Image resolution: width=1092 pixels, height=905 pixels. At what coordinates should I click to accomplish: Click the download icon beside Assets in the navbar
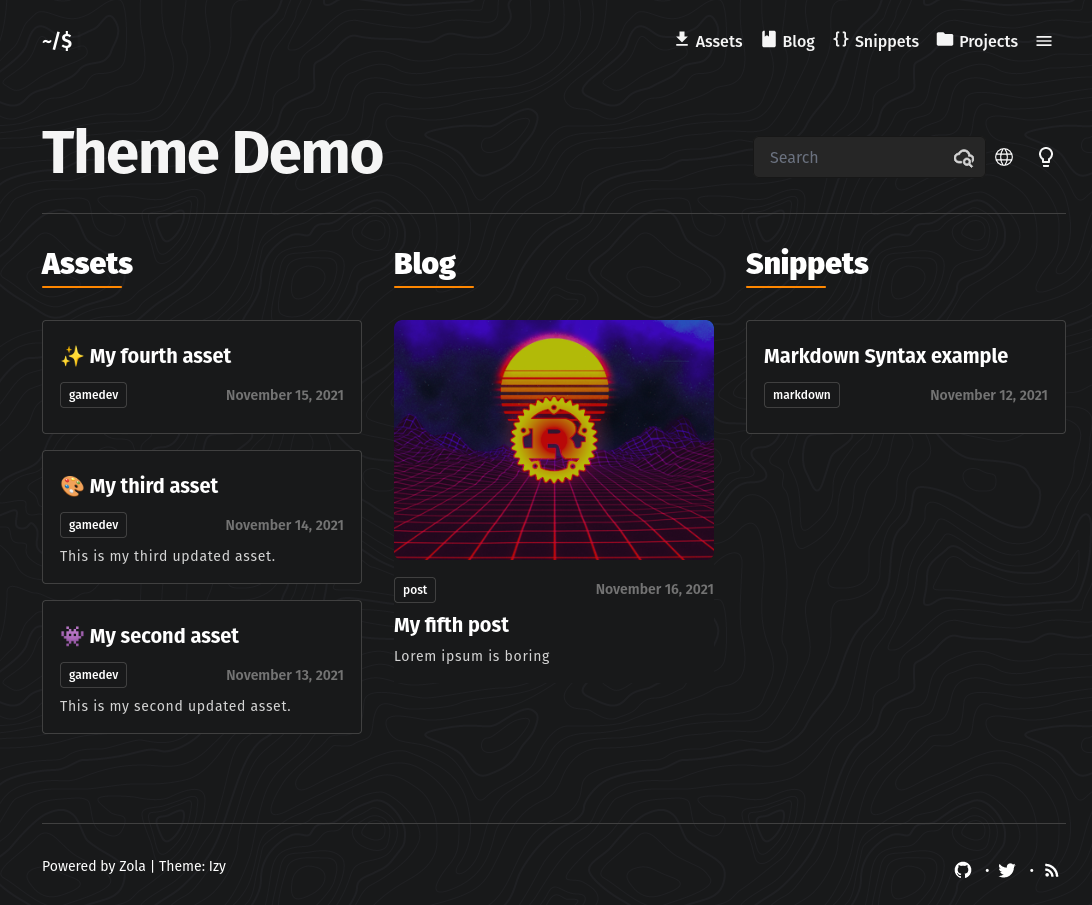(682, 40)
